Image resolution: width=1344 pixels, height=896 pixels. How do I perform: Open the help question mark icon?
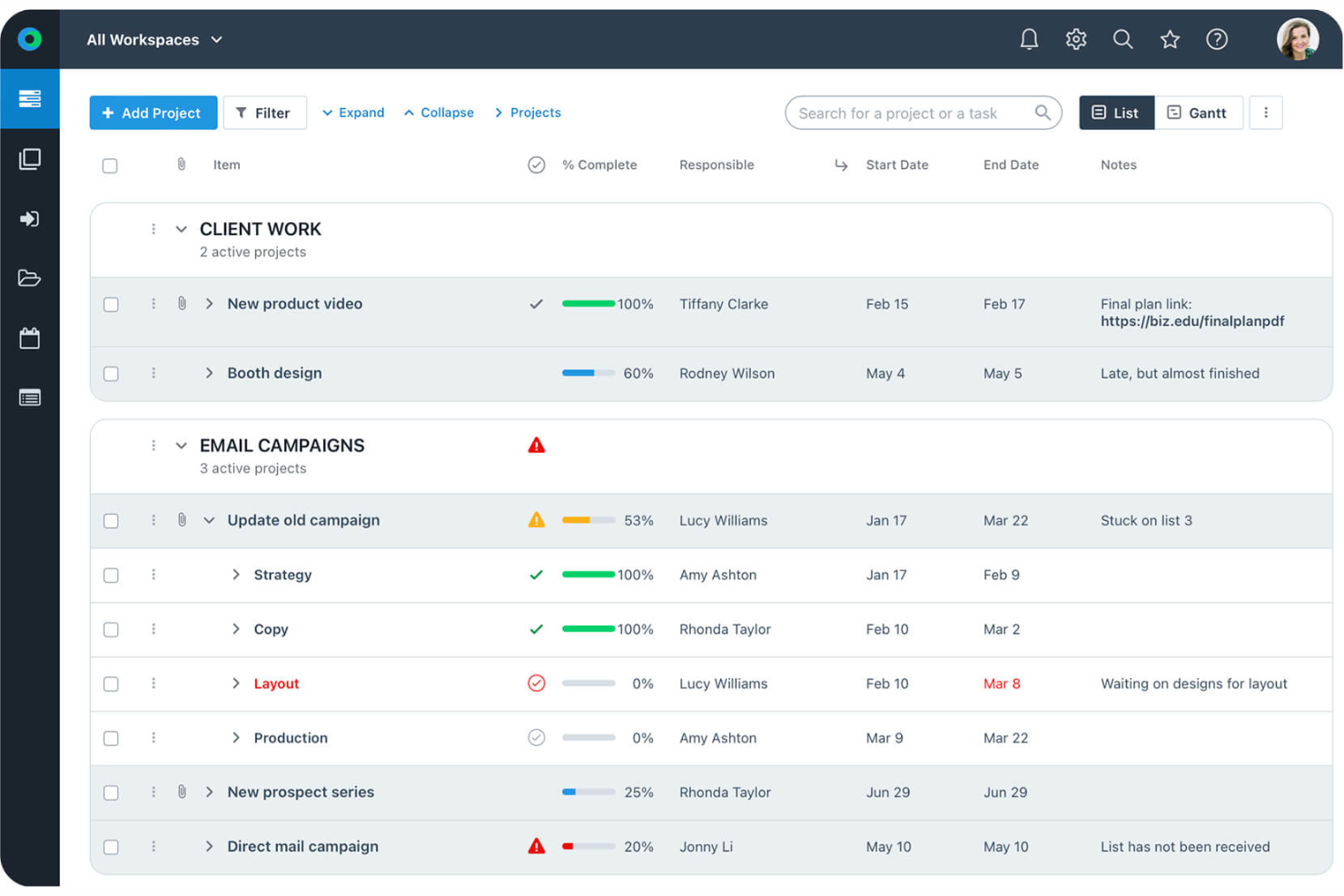(x=1217, y=39)
